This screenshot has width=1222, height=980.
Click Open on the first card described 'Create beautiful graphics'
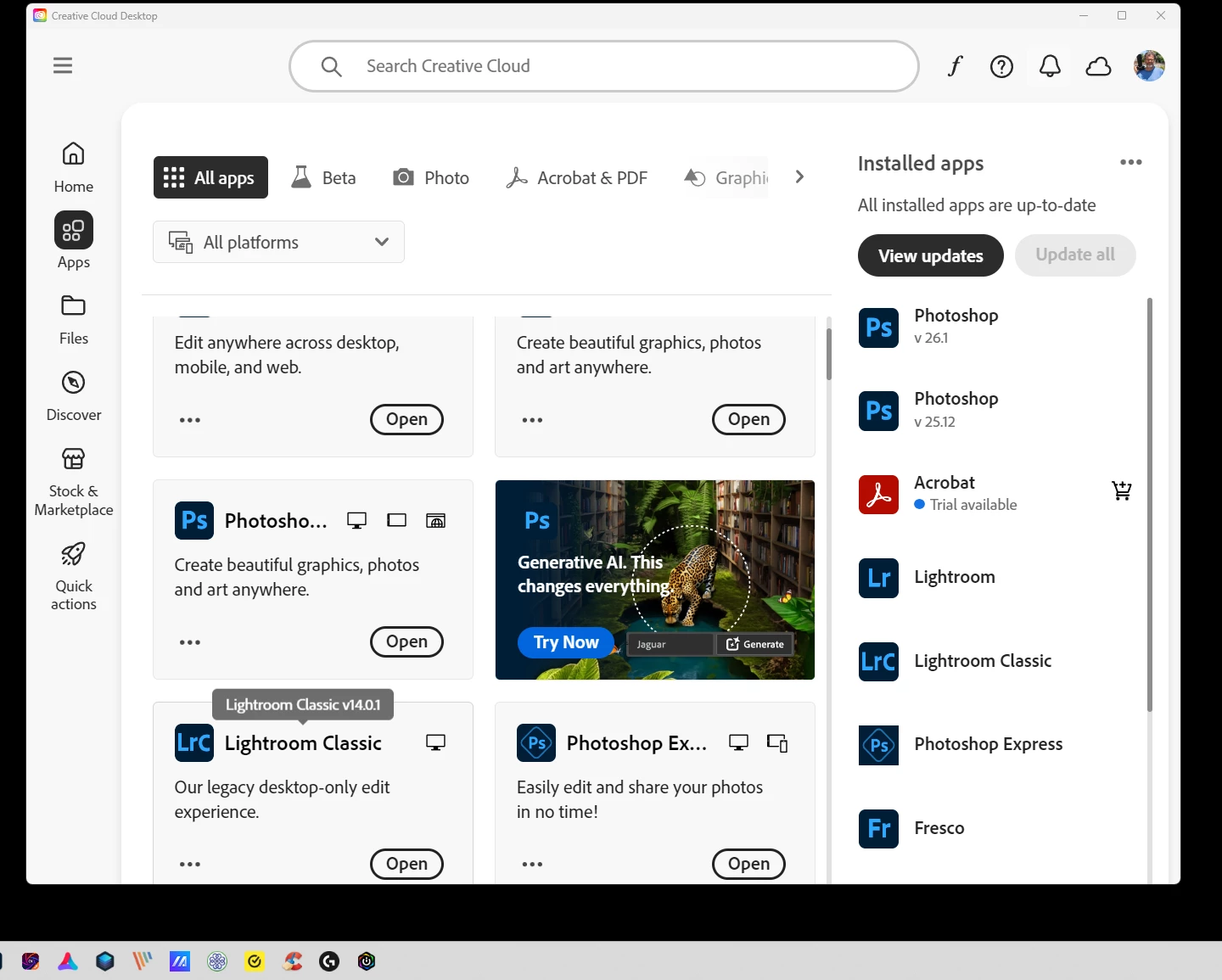coord(748,419)
